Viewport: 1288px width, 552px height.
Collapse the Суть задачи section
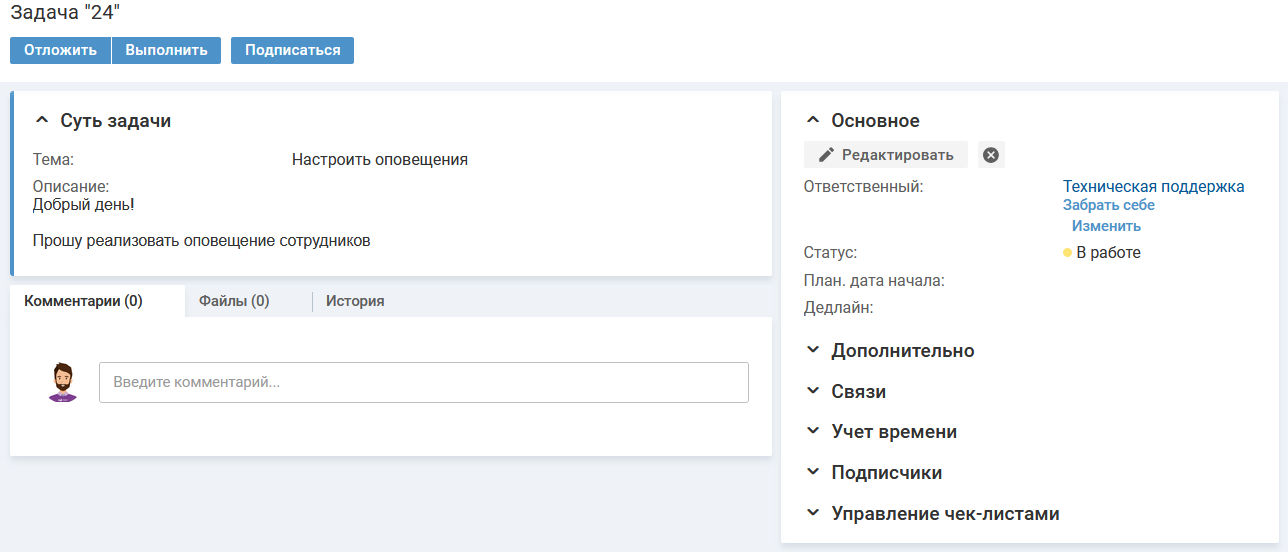[41, 121]
